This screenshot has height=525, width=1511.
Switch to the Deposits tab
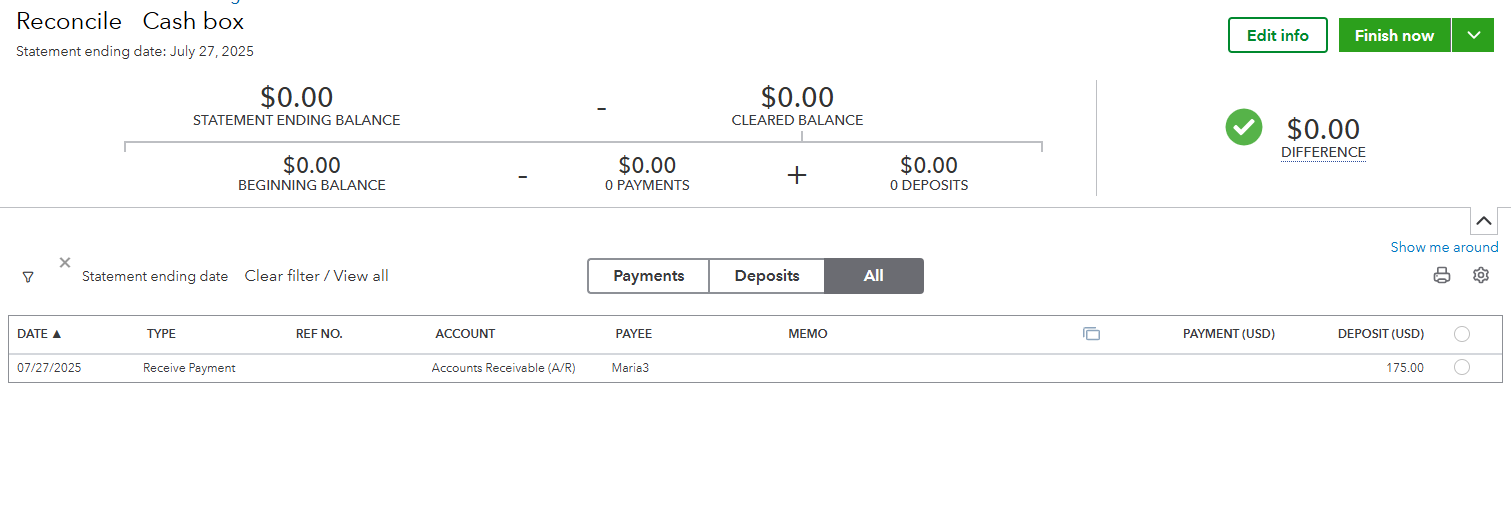click(x=767, y=276)
